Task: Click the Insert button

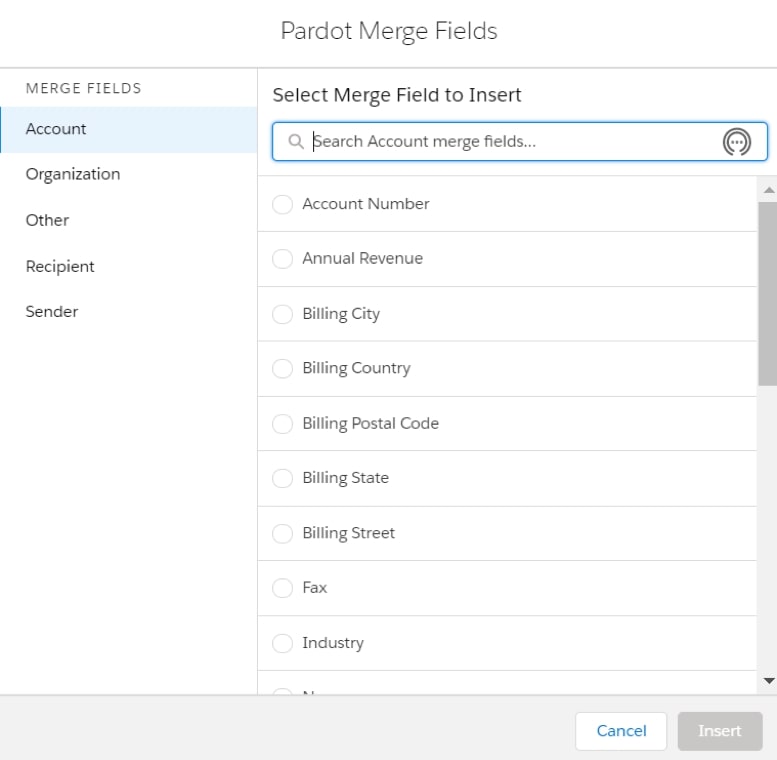Action: pos(720,731)
